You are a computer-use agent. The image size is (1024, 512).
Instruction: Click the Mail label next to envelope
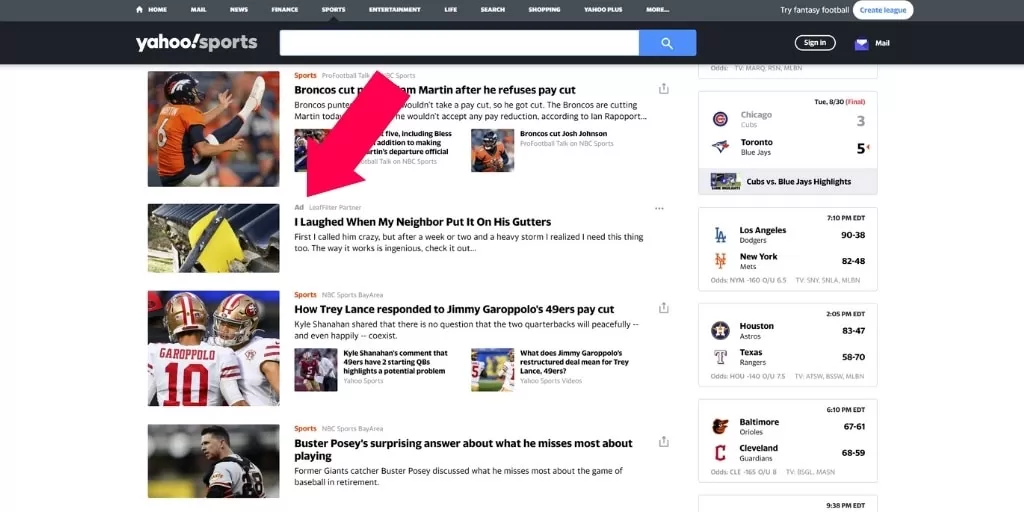point(882,44)
